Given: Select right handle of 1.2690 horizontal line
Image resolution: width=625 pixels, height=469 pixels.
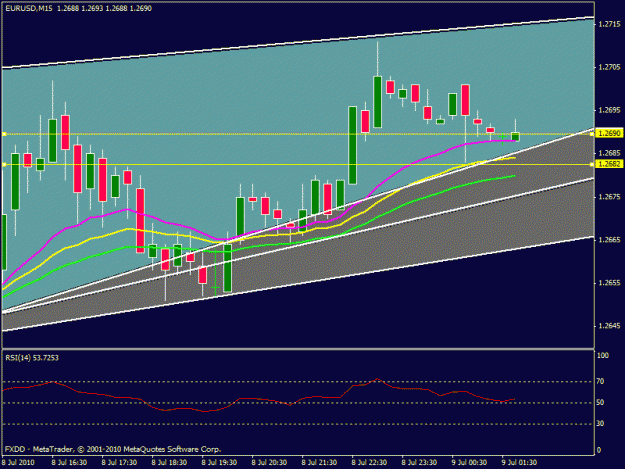Looking at the screenshot, I should pos(592,134).
